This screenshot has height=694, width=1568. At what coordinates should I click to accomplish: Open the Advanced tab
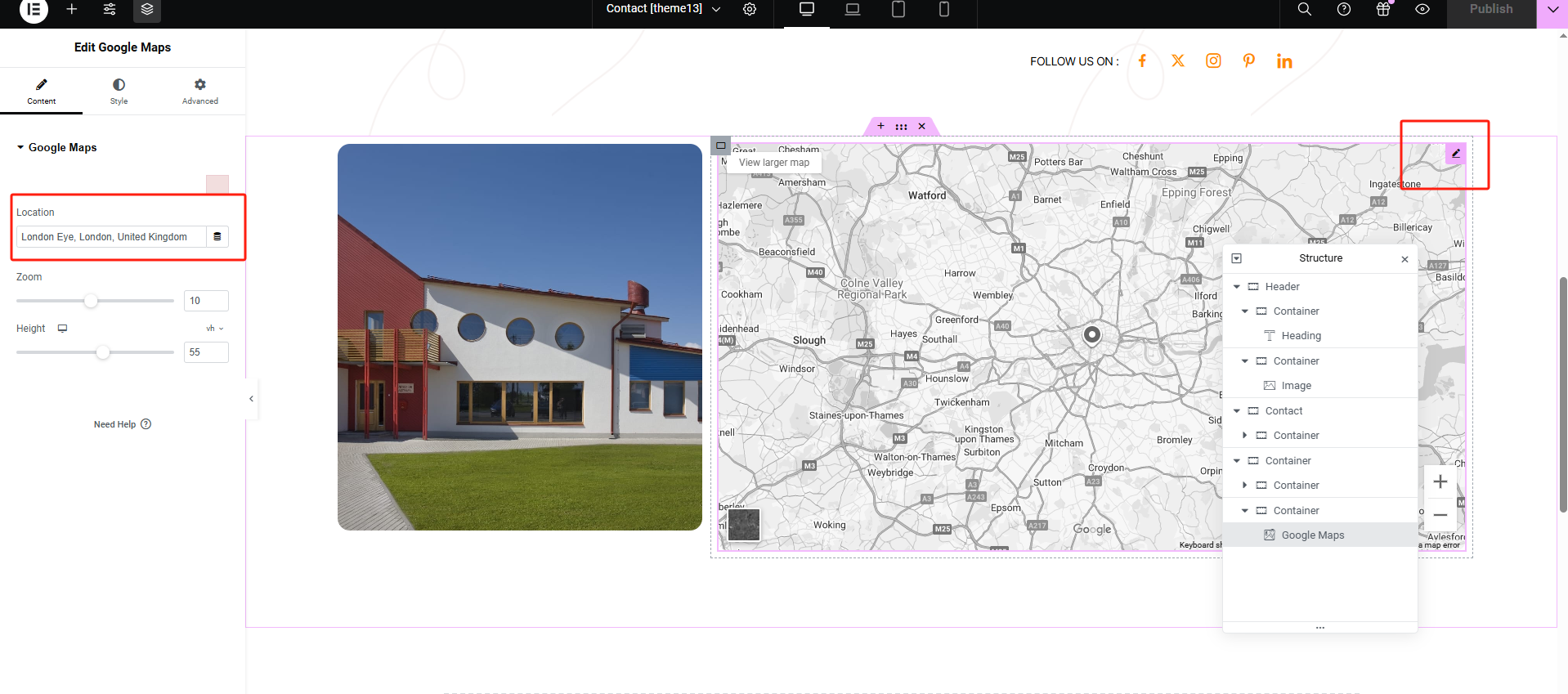[199, 92]
